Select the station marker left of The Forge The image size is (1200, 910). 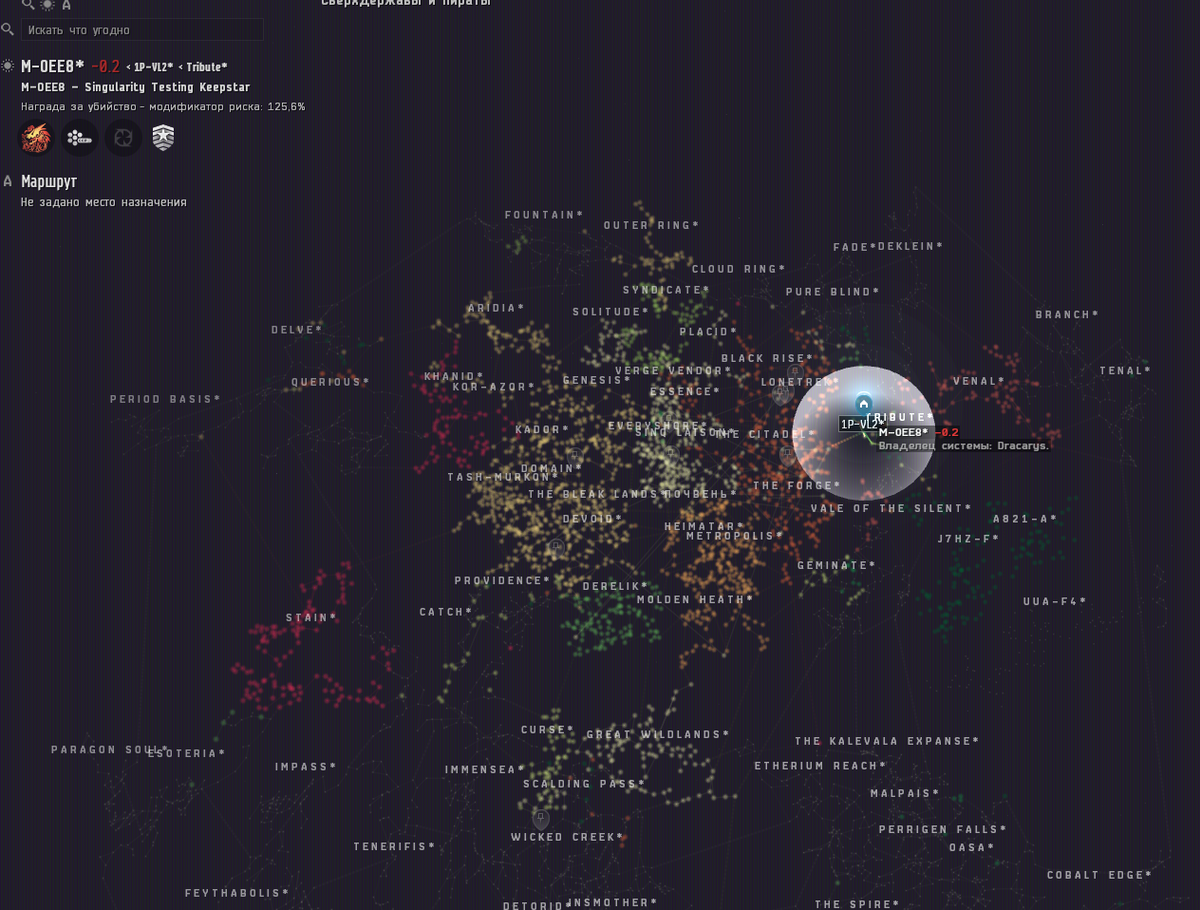coord(787,455)
